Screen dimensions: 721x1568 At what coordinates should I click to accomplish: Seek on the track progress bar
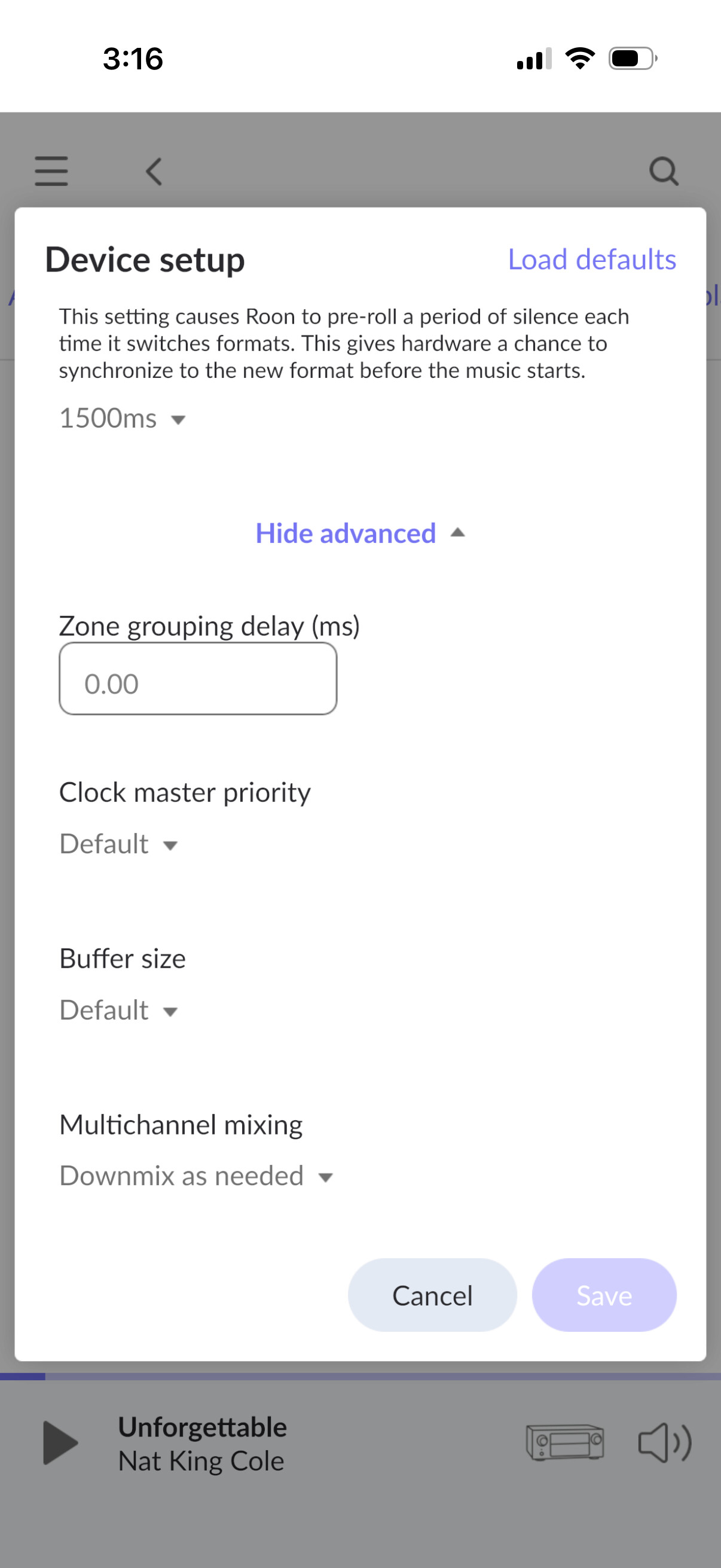pyautogui.click(x=360, y=1375)
